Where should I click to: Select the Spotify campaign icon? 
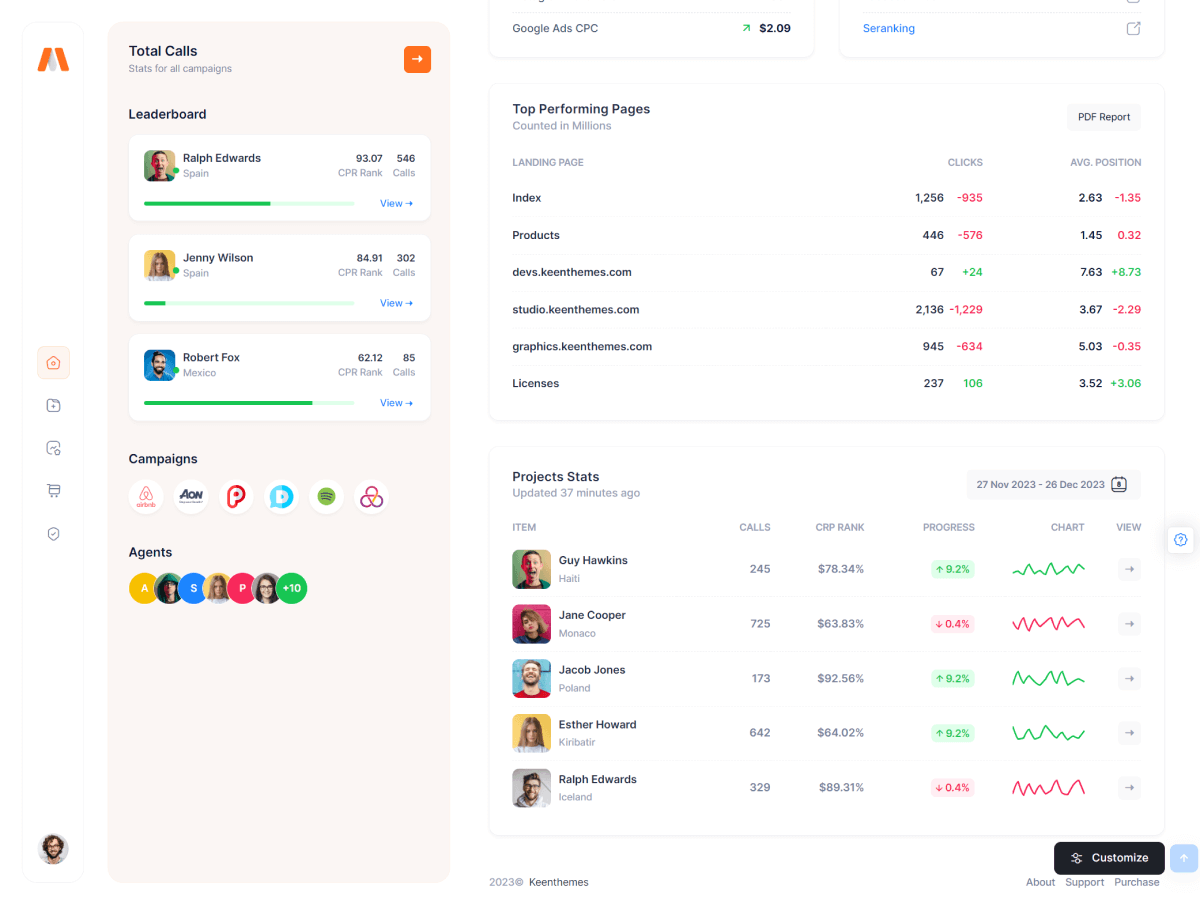click(326, 496)
